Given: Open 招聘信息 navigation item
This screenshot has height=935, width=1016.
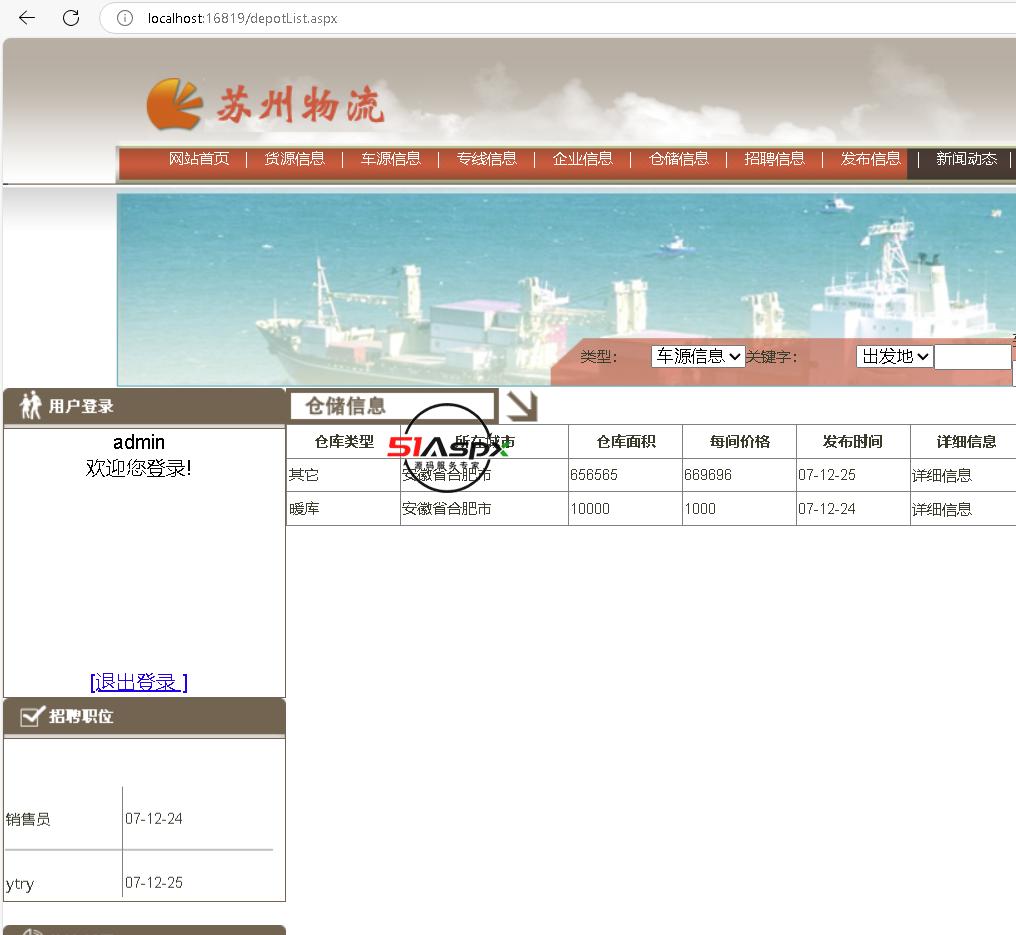Looking at the screenshot, I should pos(774,159).
